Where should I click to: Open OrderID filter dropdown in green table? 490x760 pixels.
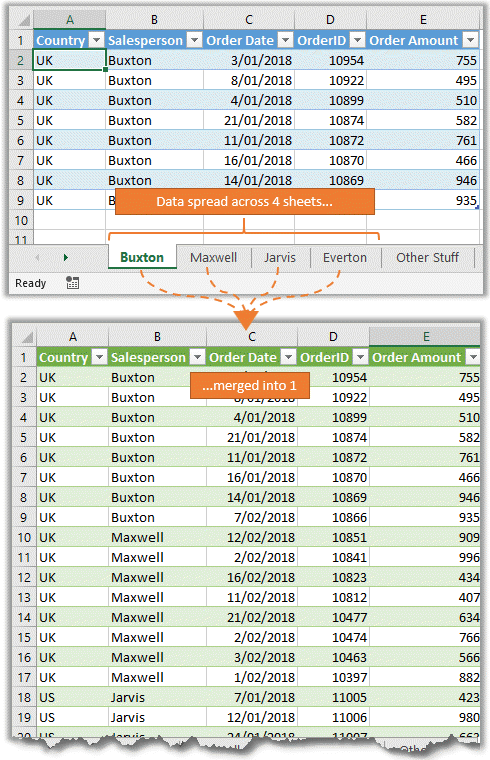point(360,357)
